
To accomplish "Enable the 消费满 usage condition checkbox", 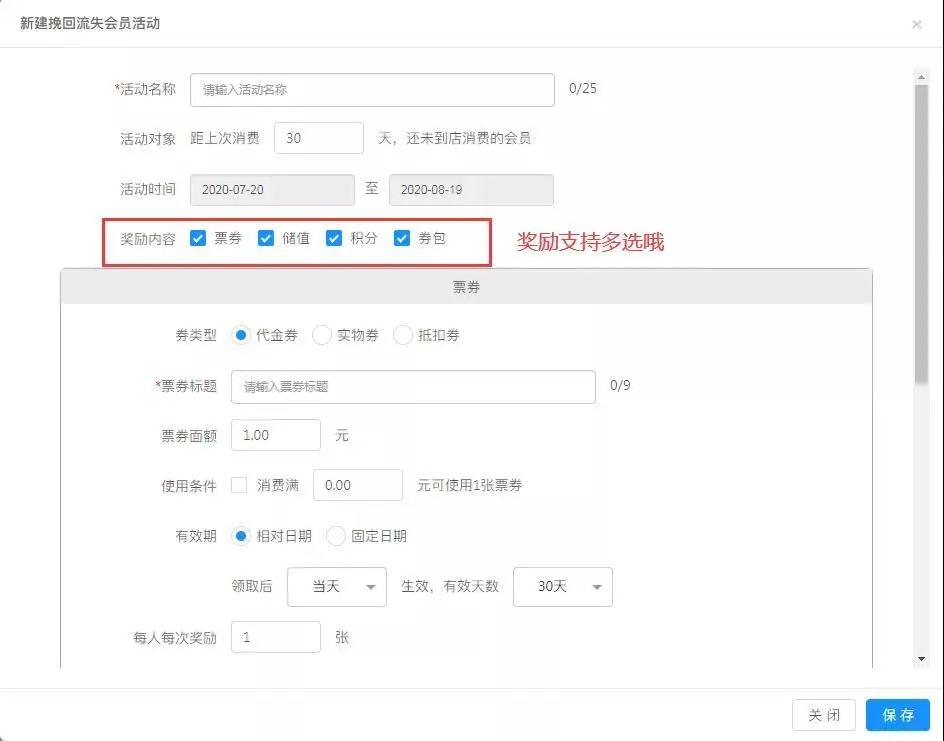I will 239,485.
